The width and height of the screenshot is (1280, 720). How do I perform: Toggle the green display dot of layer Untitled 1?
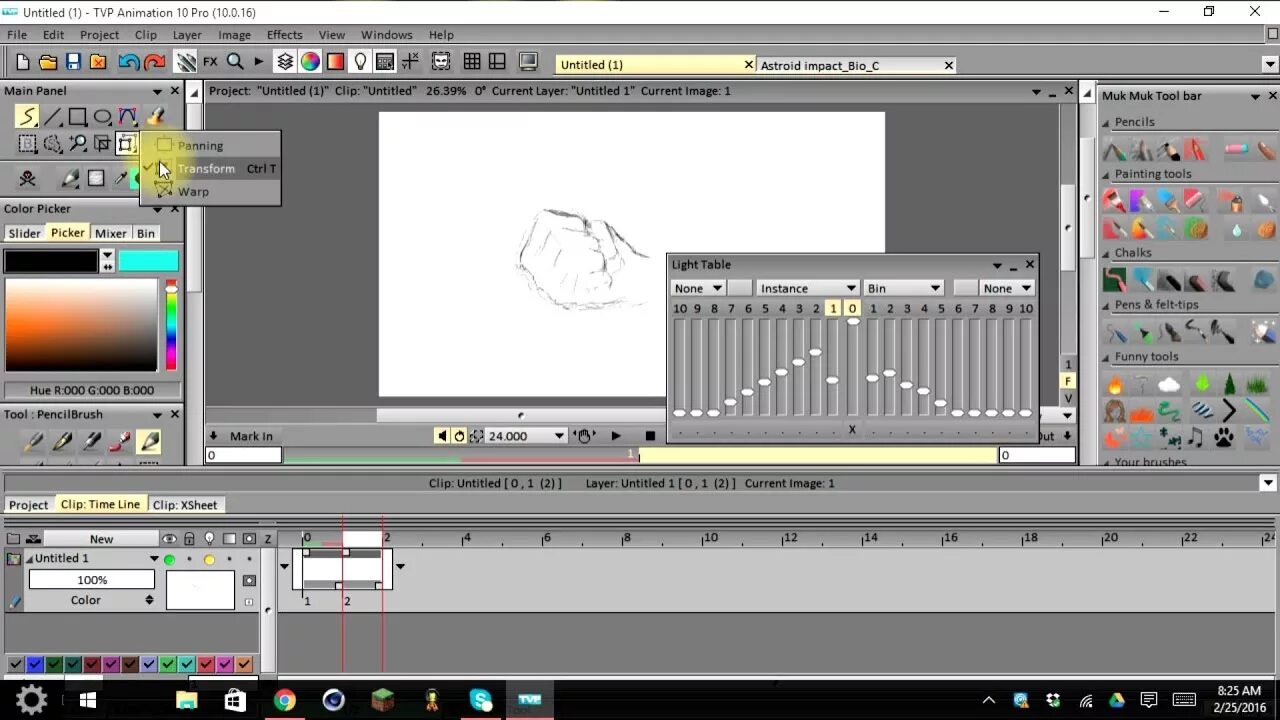tap(169, 559)
